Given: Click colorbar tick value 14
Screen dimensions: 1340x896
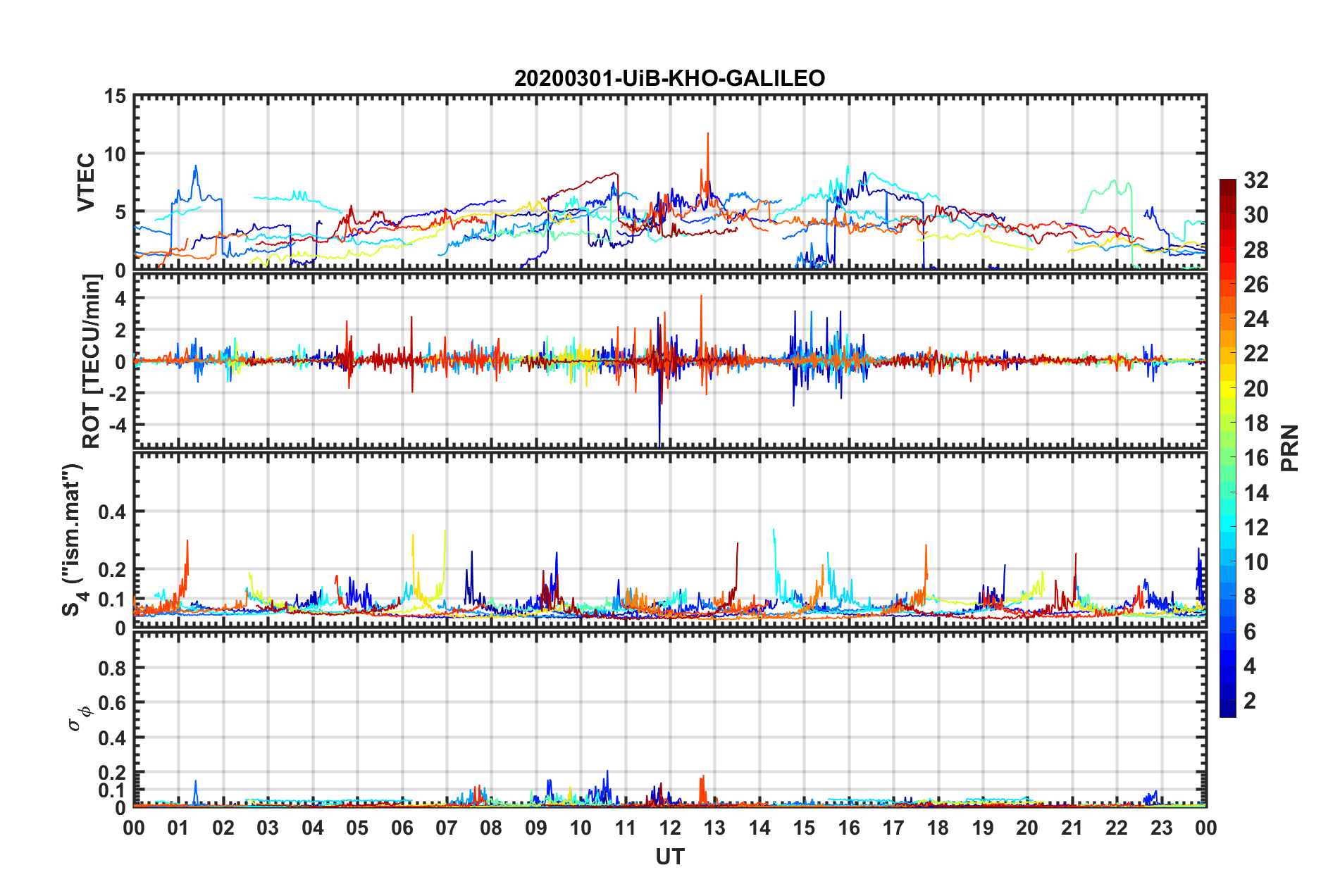Looking at the screenshot, I should (1256, 493).
